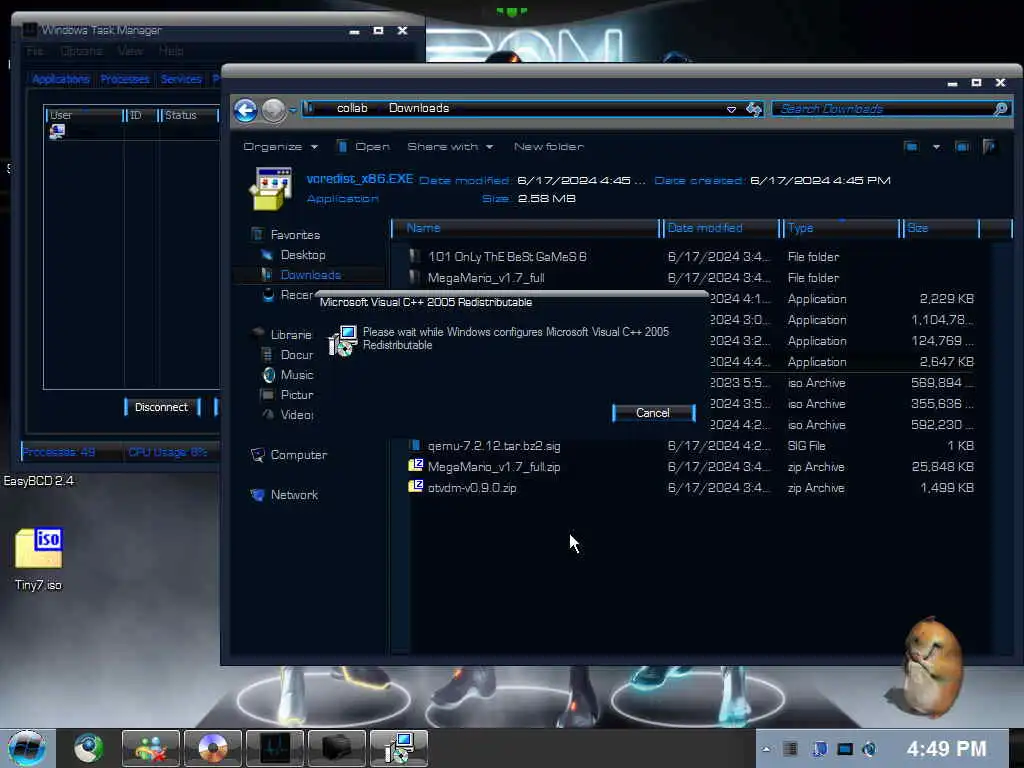This screenshot has height=768, width=1024.
Task: Expand the view options dropdown arrow
Action: pos(936,147)
